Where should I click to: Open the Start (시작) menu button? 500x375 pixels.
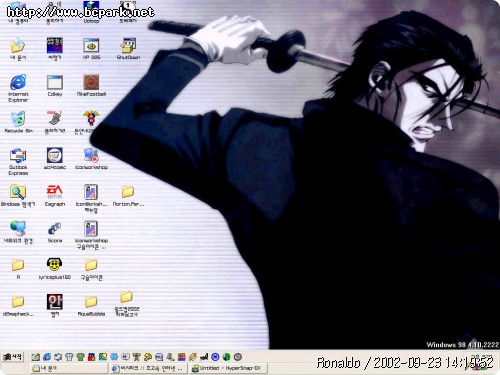pos(13,357)
